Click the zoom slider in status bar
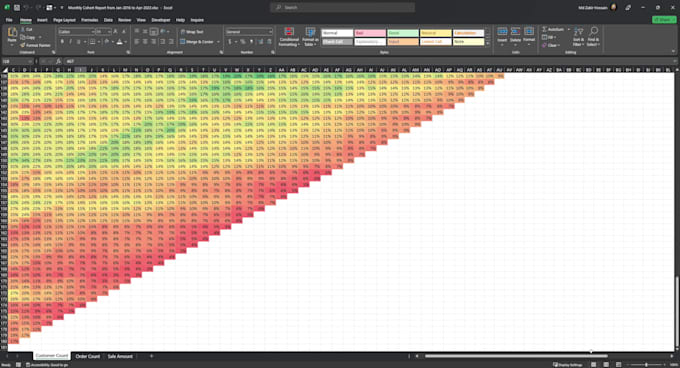 coord(646,365)
